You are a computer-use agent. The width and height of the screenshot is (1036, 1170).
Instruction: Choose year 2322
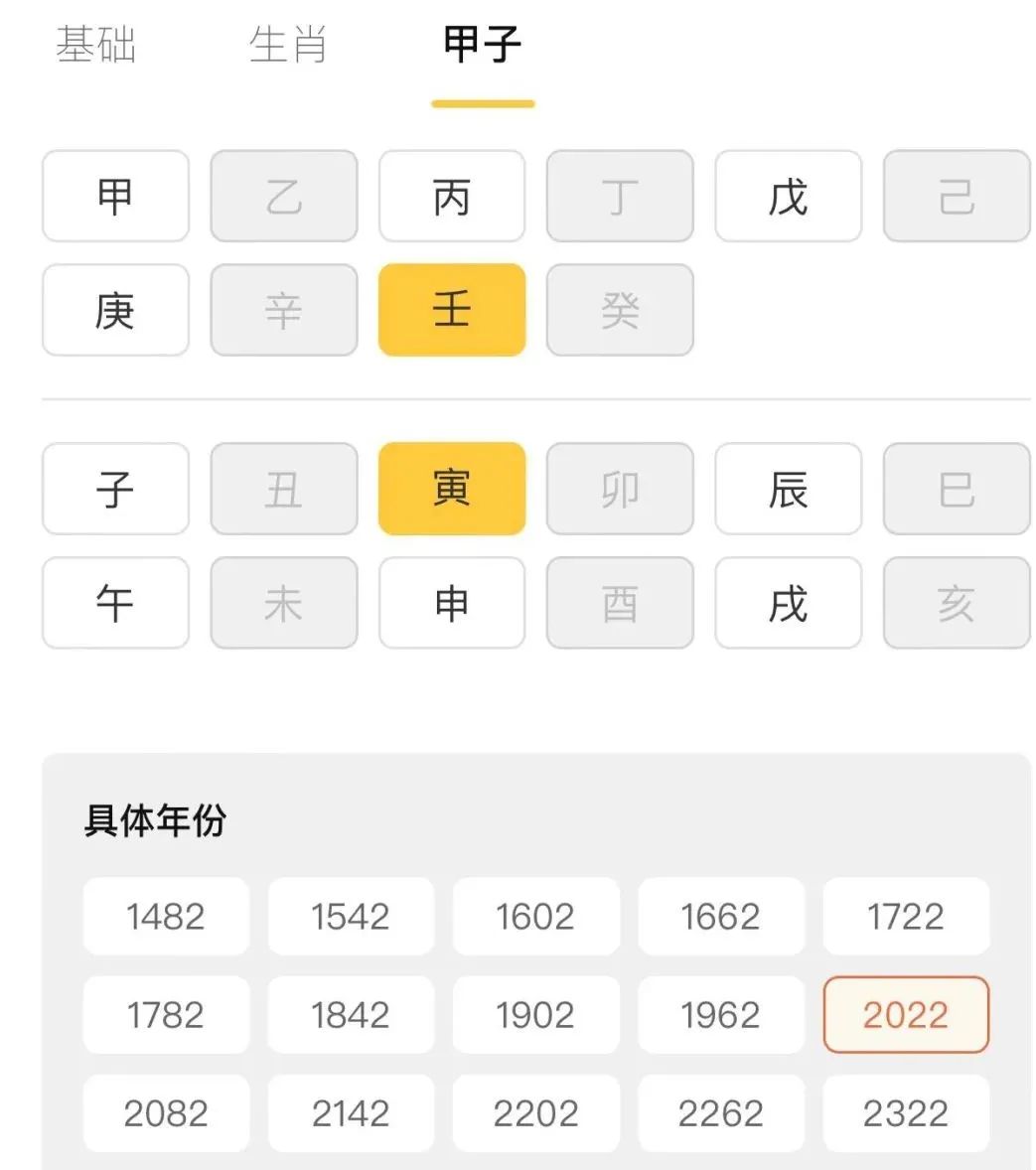906,1112
